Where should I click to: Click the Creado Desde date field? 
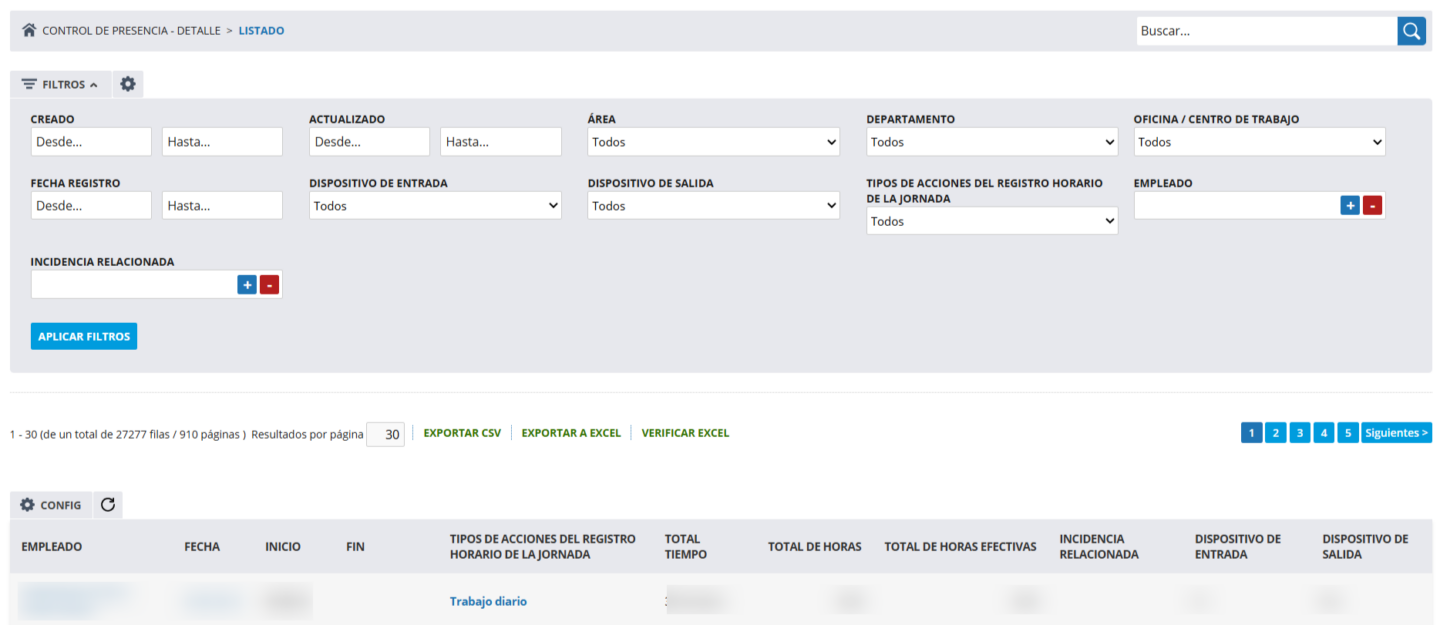[x=91, y=142]
